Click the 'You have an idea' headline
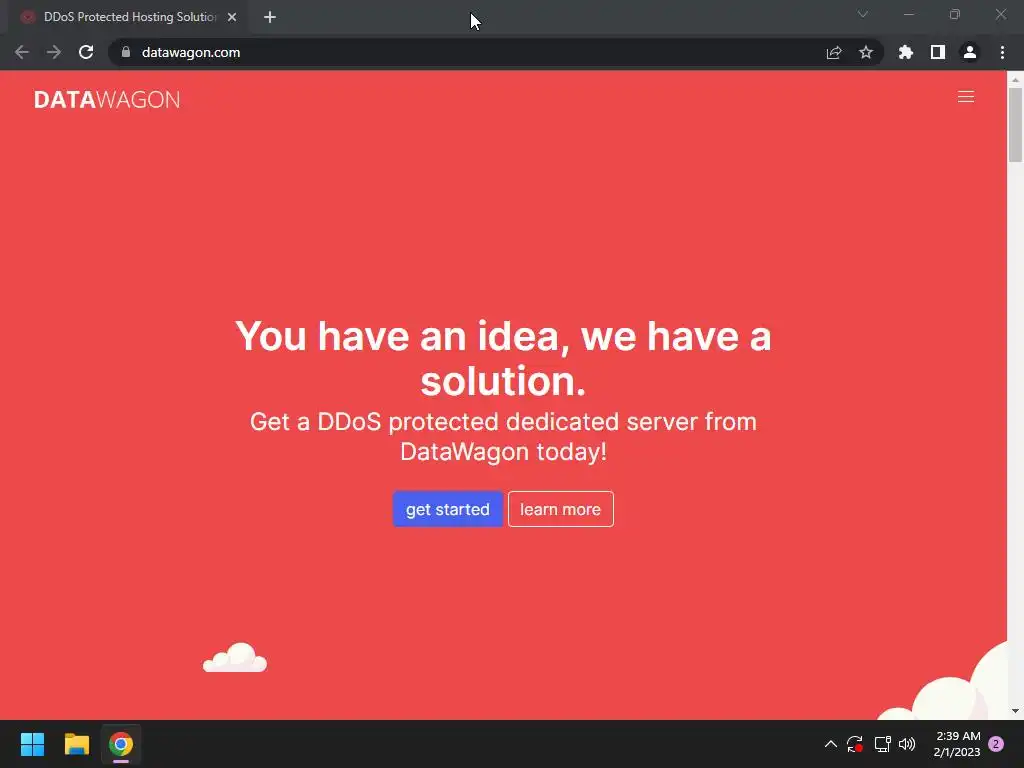1024x768 pixels. point(503,358)
